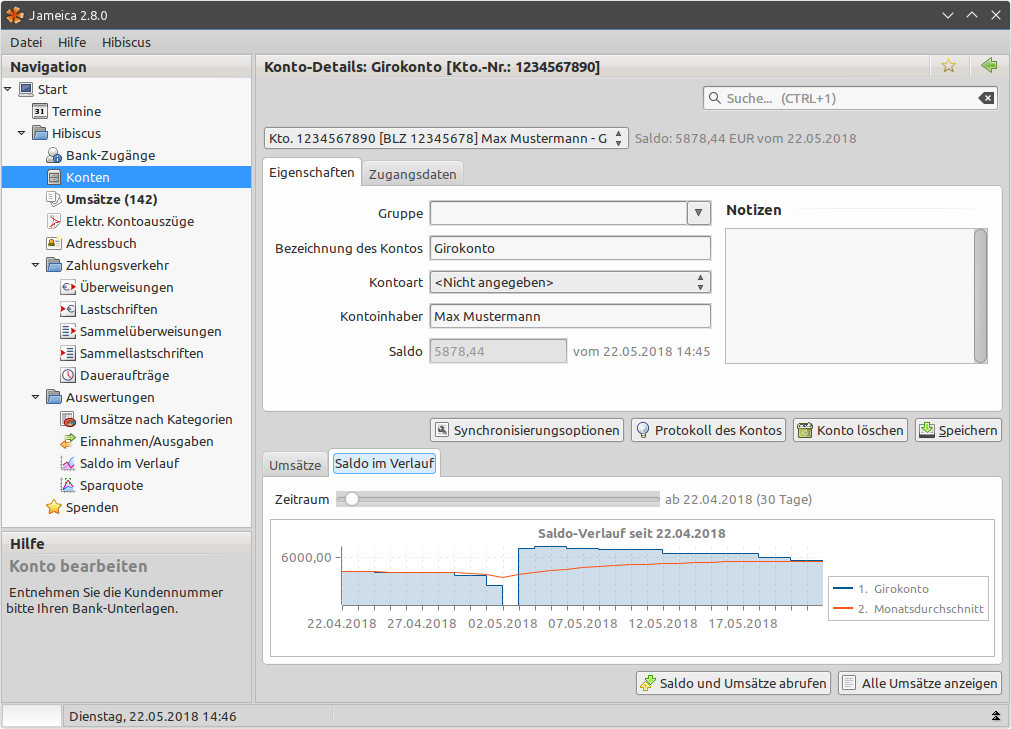1011x729 pixels.
Task: Open the Gruppe dropdown arrow
Action: 698,213
